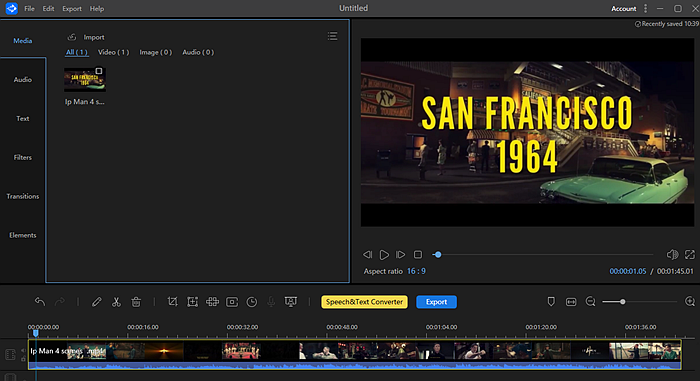Play the video preview
The height and width of the screenshot is (381, 700).
[384, 255]
